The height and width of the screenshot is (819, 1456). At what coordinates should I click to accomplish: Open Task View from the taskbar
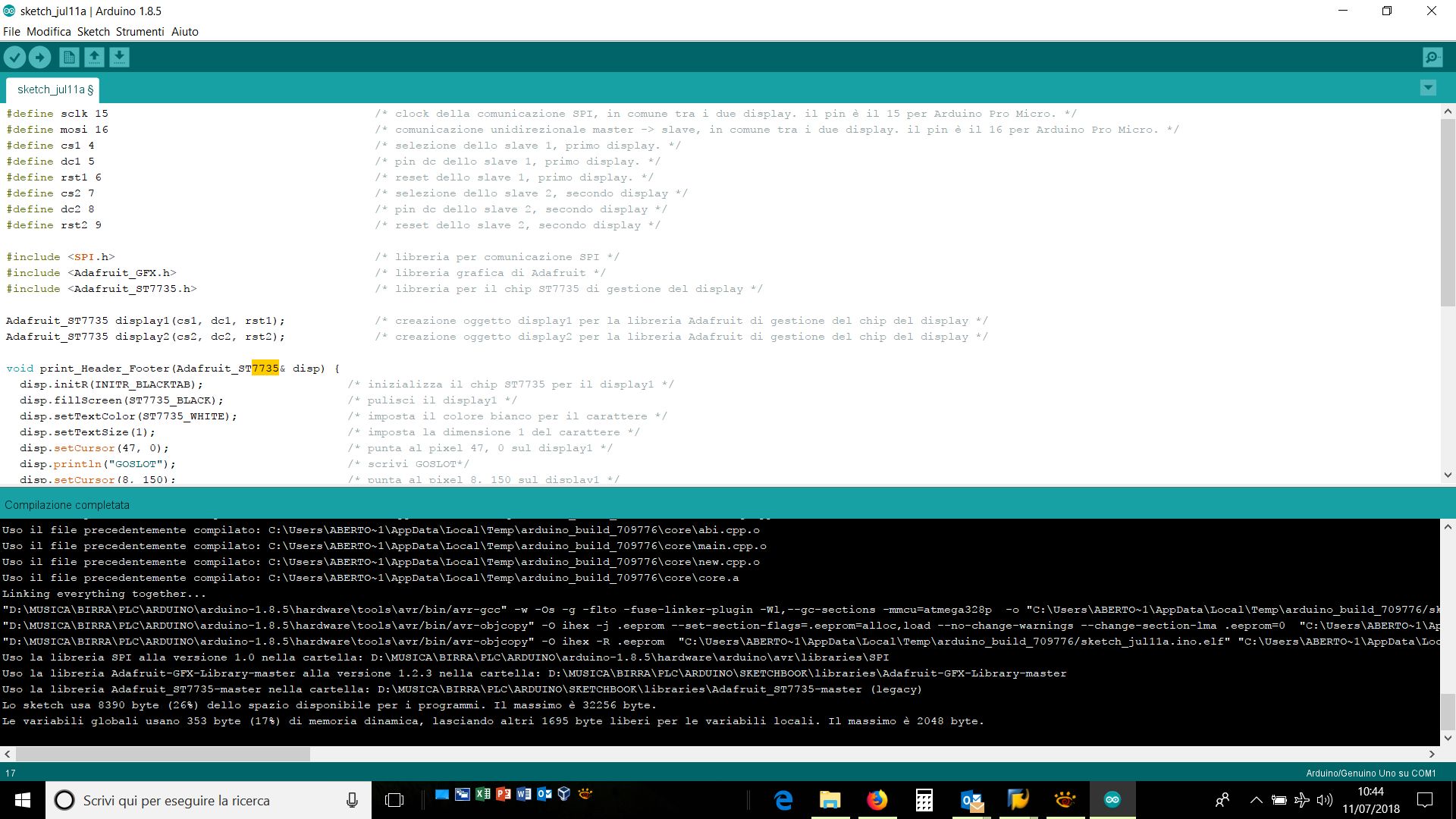click(x=394, y=800)
